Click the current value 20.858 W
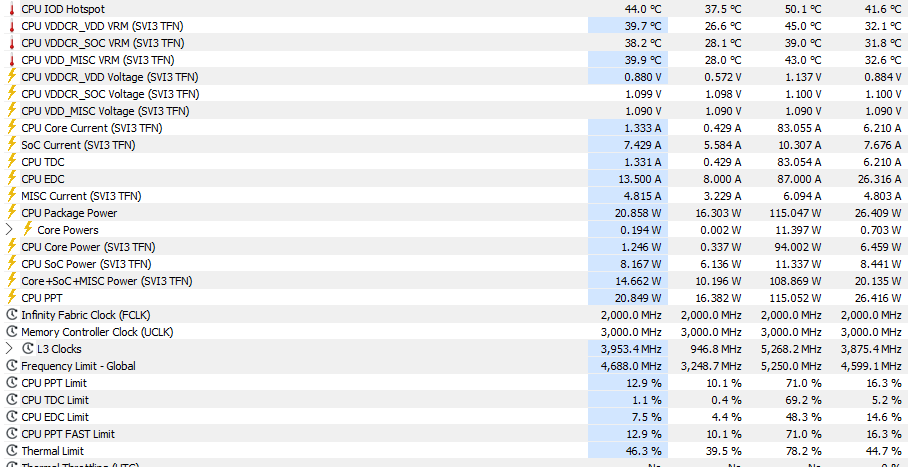The image size is (912, 467). [638, 213]
